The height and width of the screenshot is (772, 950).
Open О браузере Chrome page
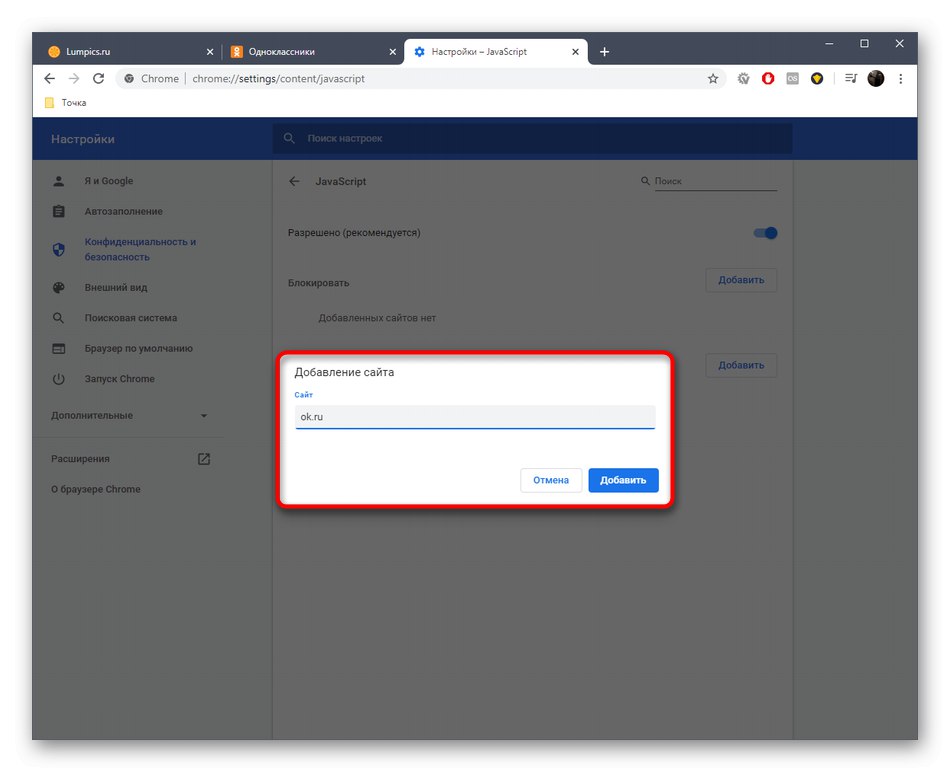tap(96, 489)
